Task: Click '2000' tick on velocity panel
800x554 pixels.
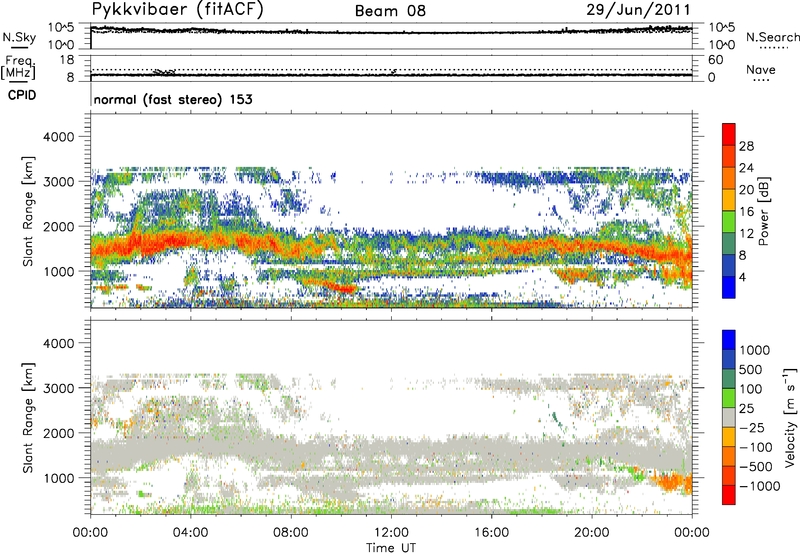Action: coord(59,433)
